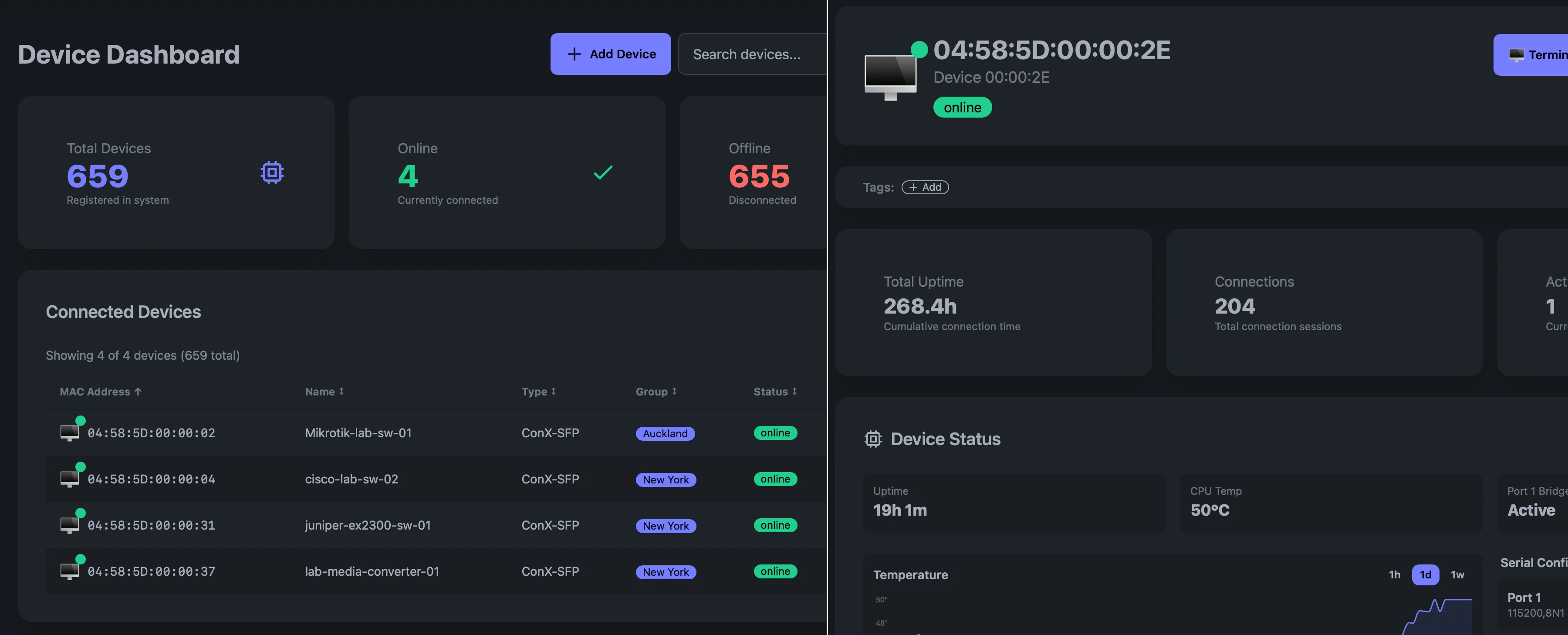Click the online badge in device detail header
Viewport: 1568px width, 635px height.
tap(962, 107)
